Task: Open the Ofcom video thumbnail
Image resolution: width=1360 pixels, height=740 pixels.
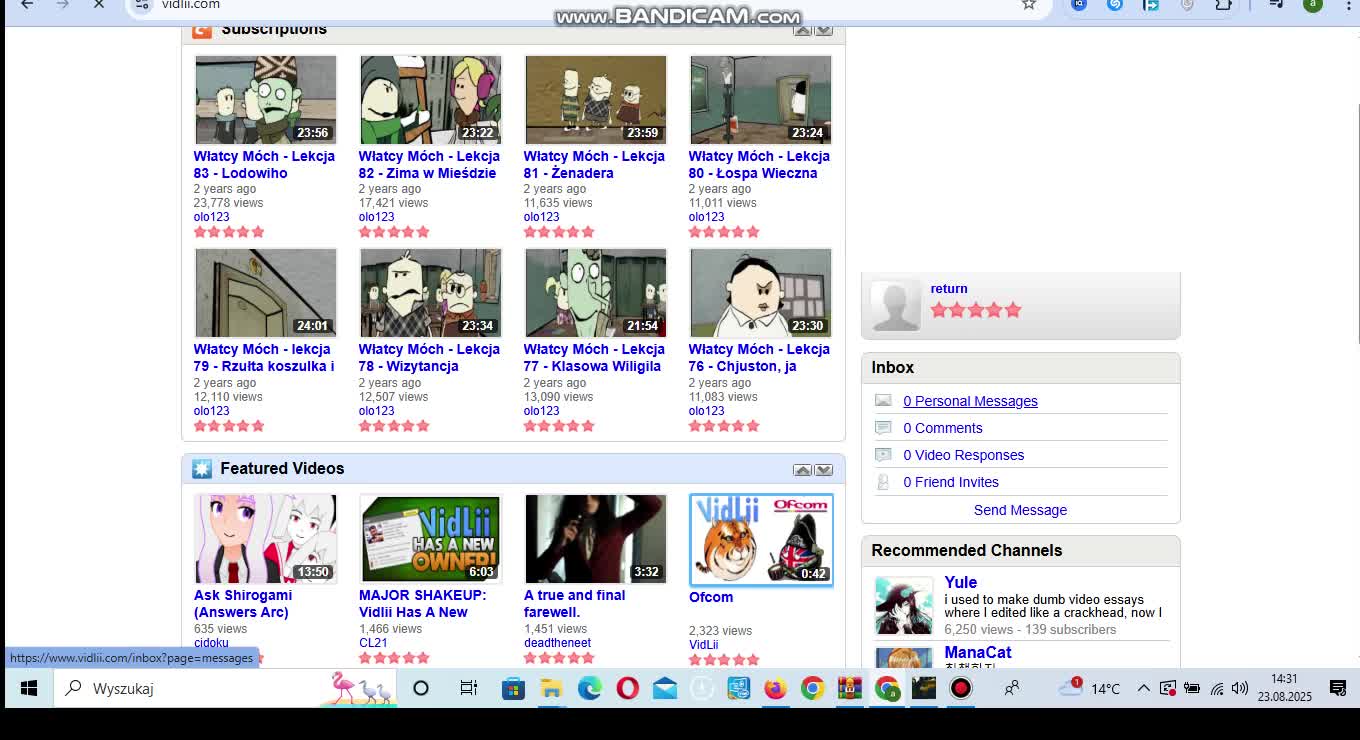Action: point(760,539)
